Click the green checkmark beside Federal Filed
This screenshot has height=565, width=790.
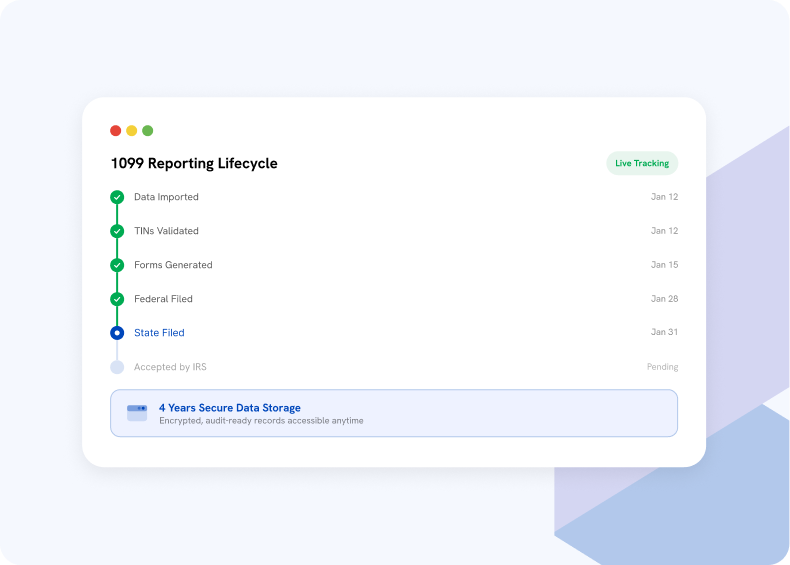pos(117,299)
